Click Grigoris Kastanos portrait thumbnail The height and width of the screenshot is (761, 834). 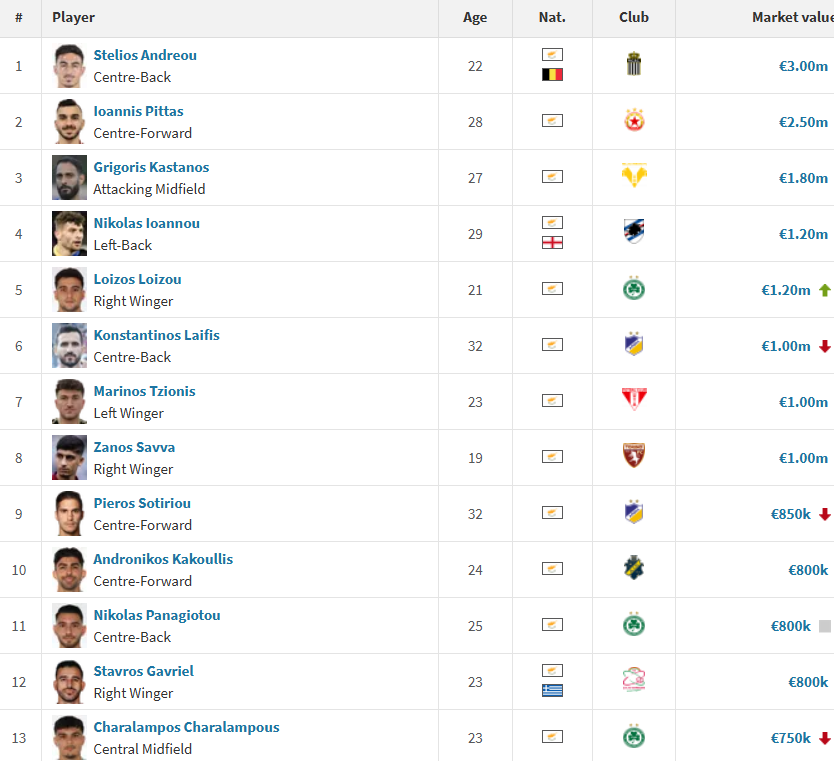[x=69, y=178]
